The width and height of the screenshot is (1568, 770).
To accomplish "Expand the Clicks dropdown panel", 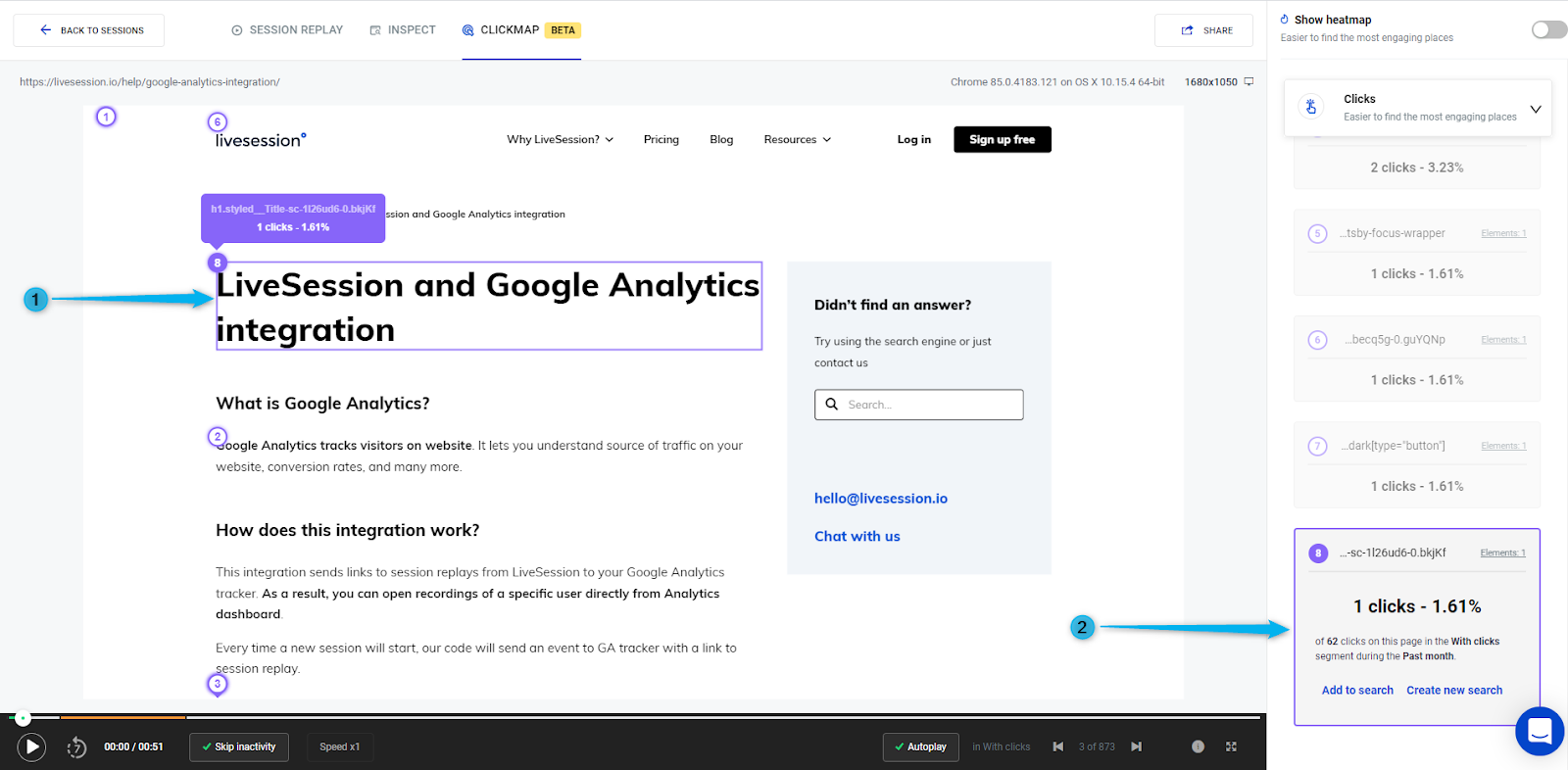I will [x=1535, y=109].
